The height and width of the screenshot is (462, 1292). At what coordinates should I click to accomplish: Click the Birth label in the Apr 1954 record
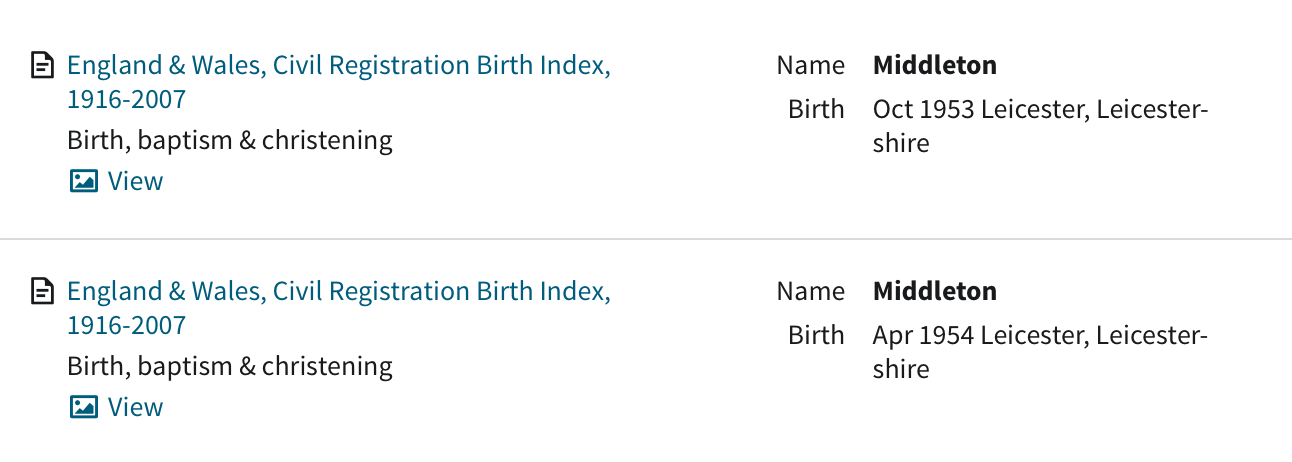coord(816,334)
